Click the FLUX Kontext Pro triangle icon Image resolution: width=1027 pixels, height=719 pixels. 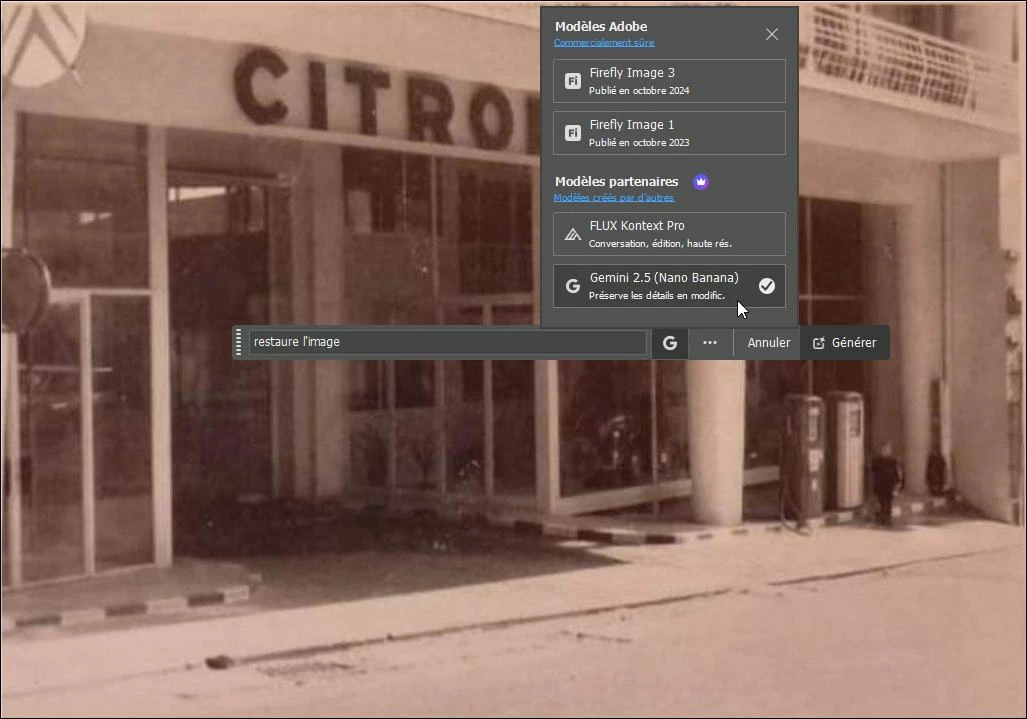click(x=572, y=234)
